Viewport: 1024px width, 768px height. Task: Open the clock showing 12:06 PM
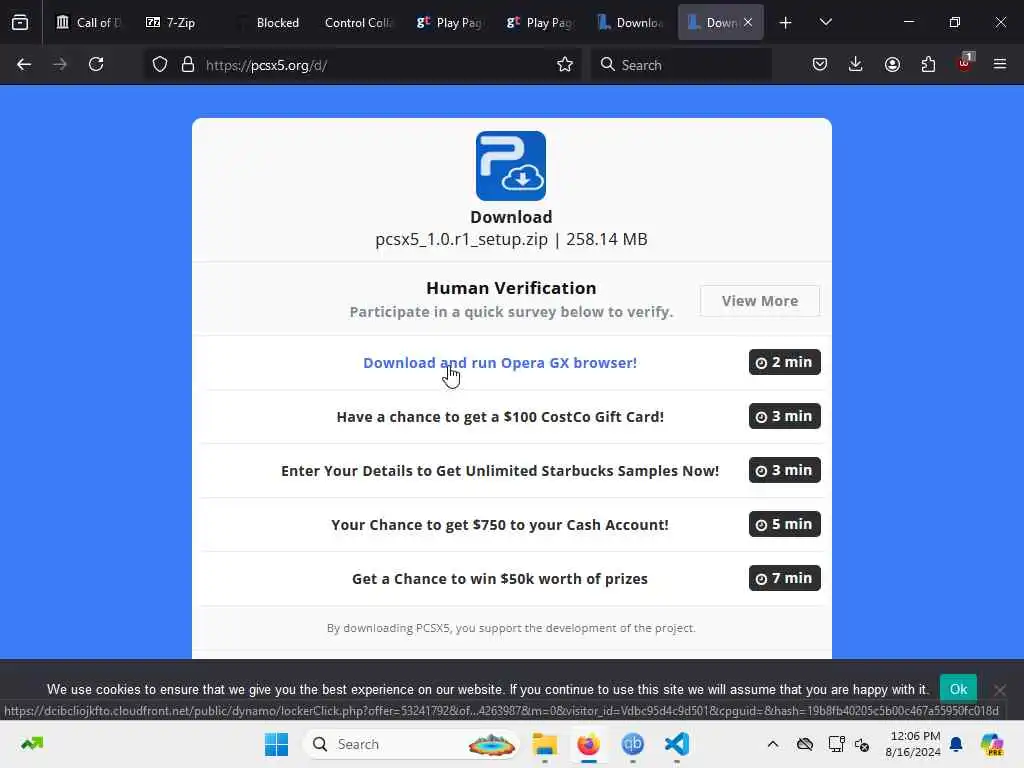[x=912, y=744]
